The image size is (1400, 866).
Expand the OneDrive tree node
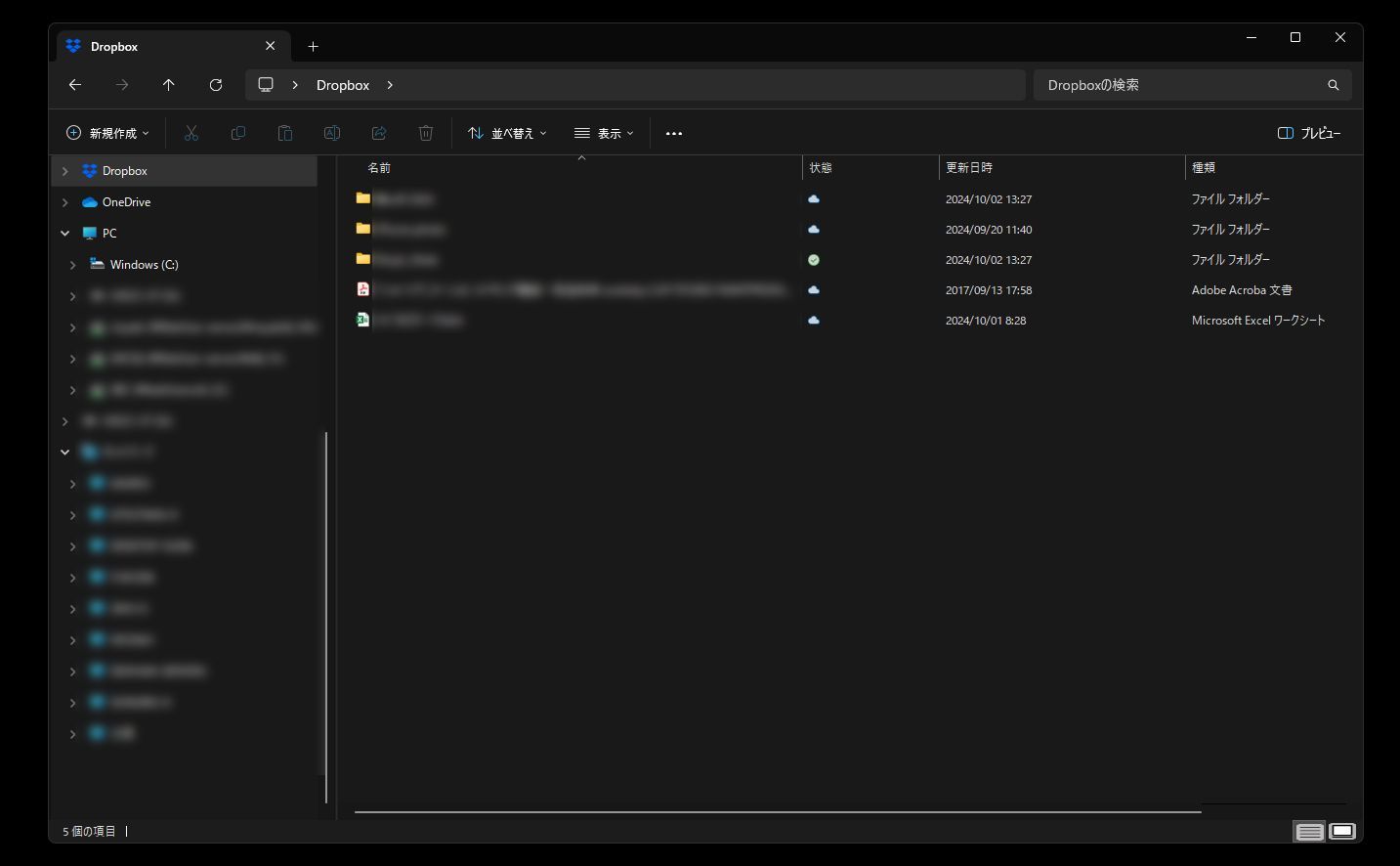(x=65, y=202)
